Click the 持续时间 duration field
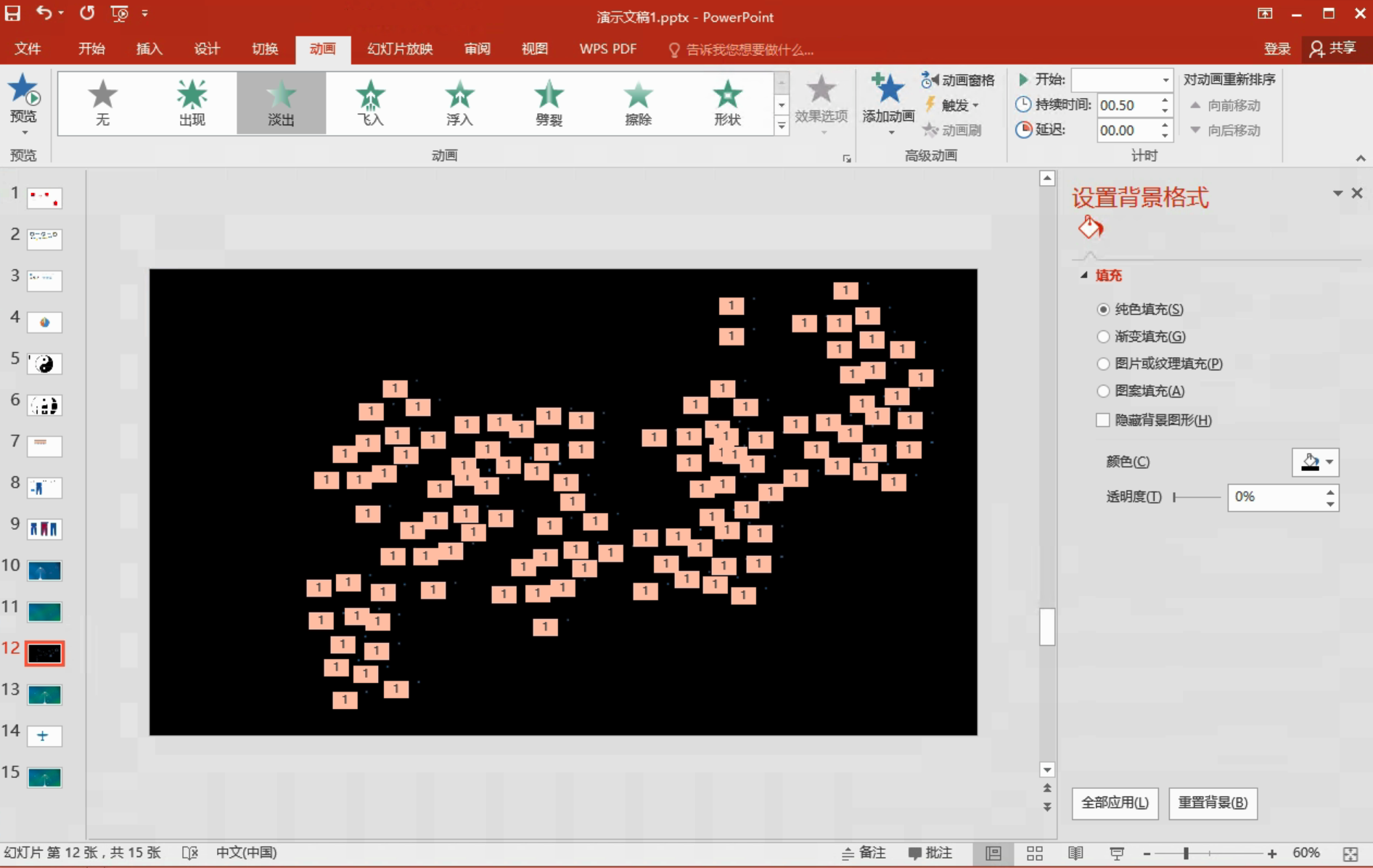 [1129, 105]
